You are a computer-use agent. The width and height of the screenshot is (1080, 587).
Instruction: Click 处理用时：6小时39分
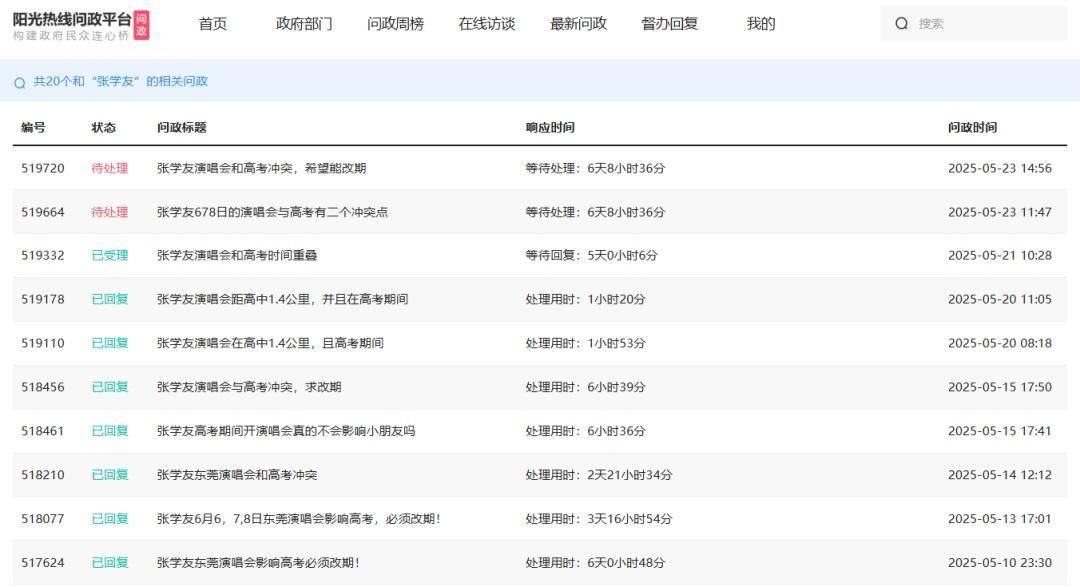[x=585, y=387]
